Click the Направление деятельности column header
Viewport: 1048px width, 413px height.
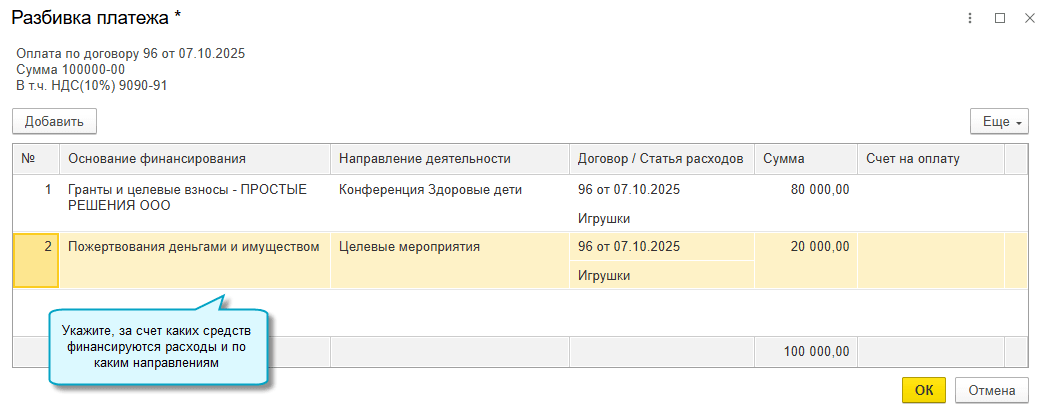click(x=449, y=158)
